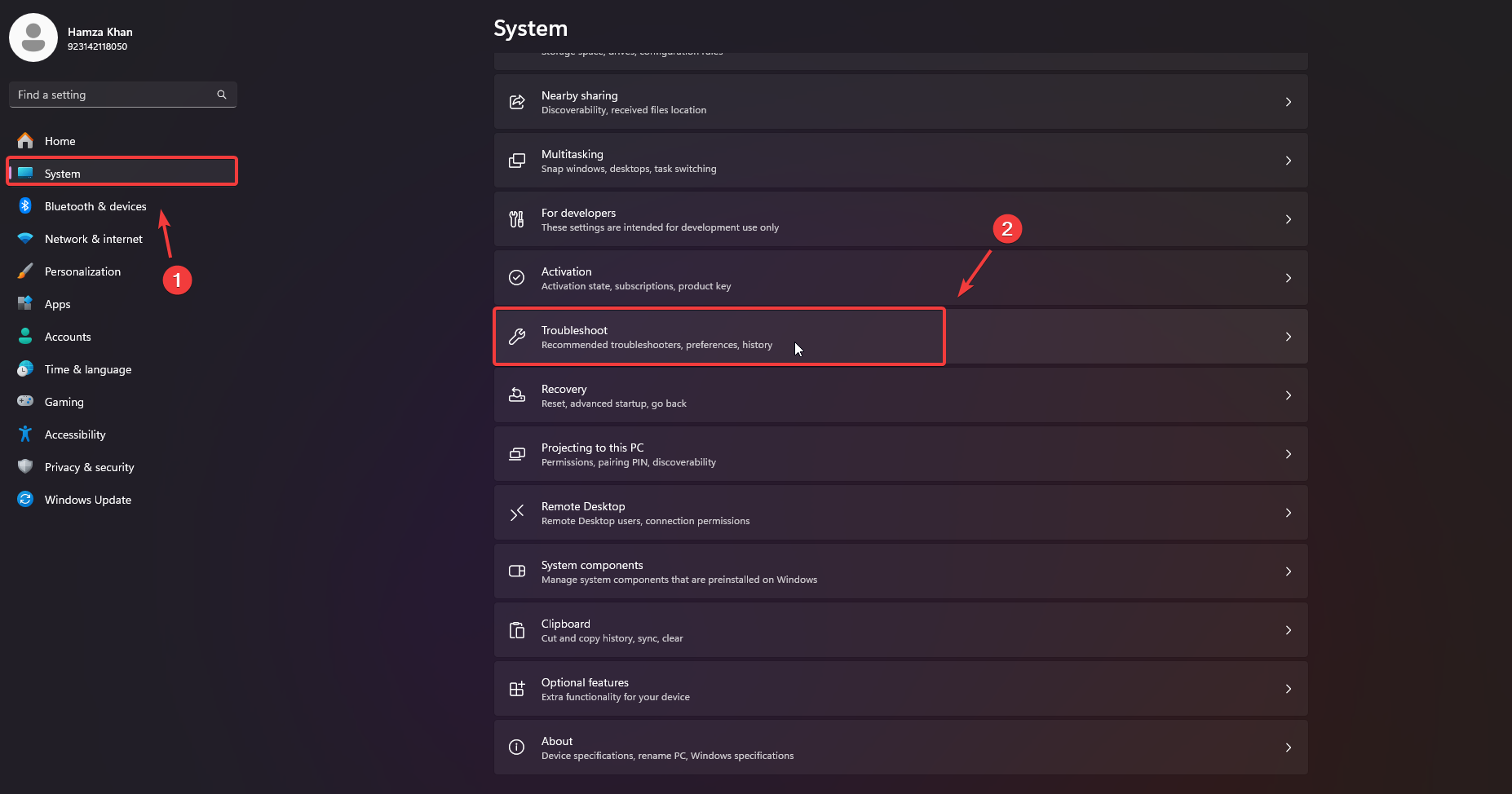The width and height of the screenshot is (1512, 794).
Task: Click the Troubleshoot wrench icon
Action: (517, 337)
